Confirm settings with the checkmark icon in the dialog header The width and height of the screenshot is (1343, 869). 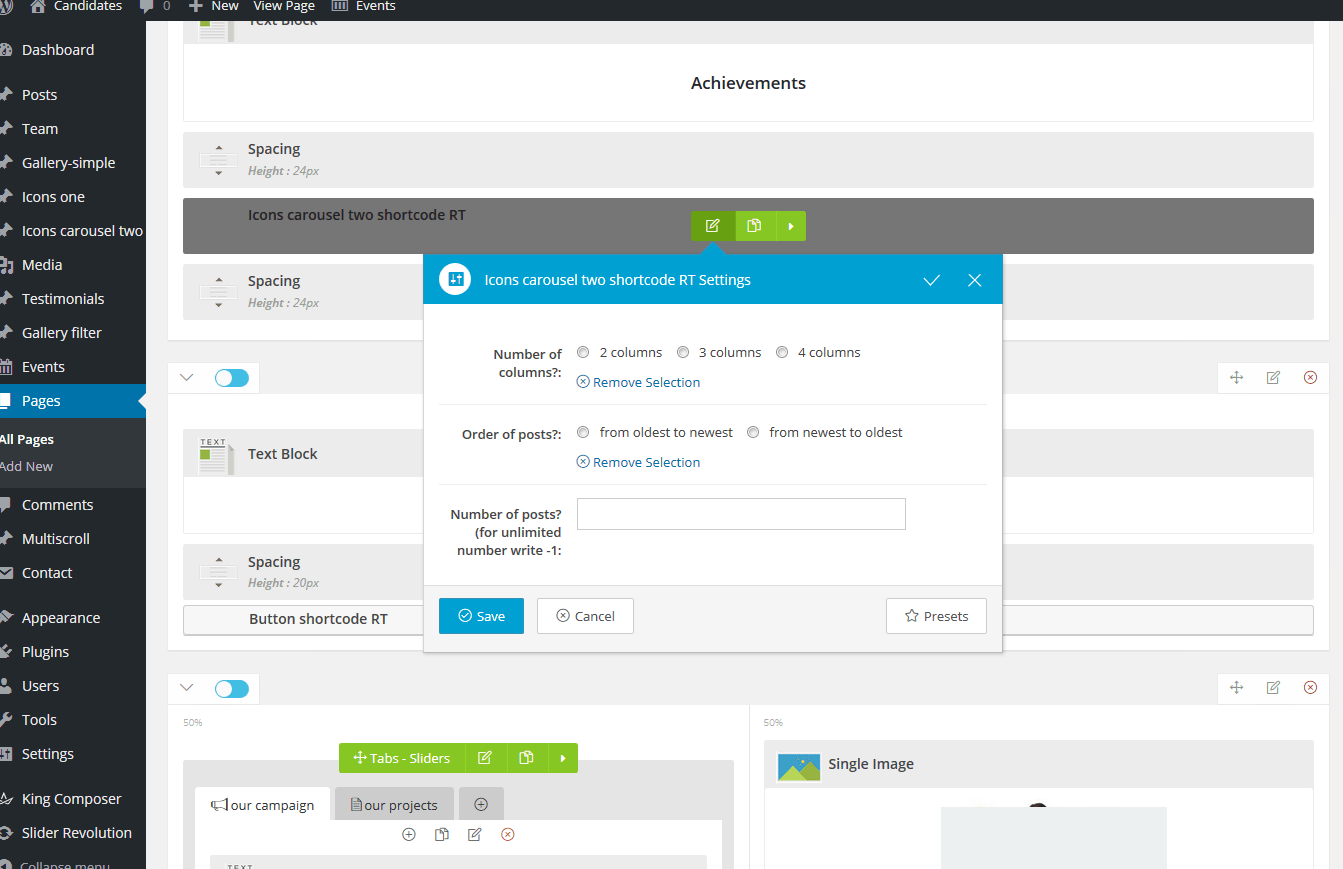click(x=931, y=280)
